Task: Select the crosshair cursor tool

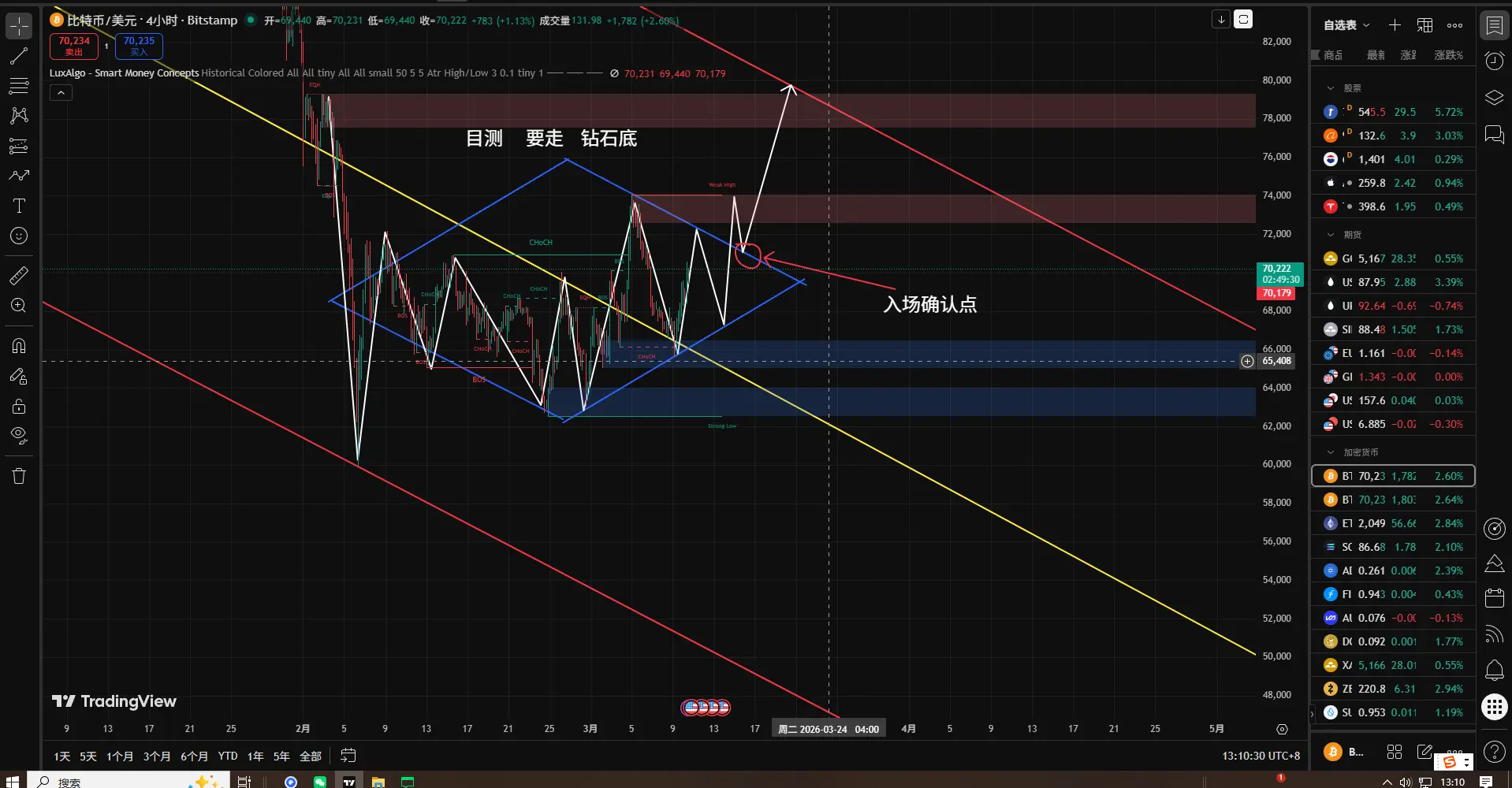Action: (x=19, y=26)
